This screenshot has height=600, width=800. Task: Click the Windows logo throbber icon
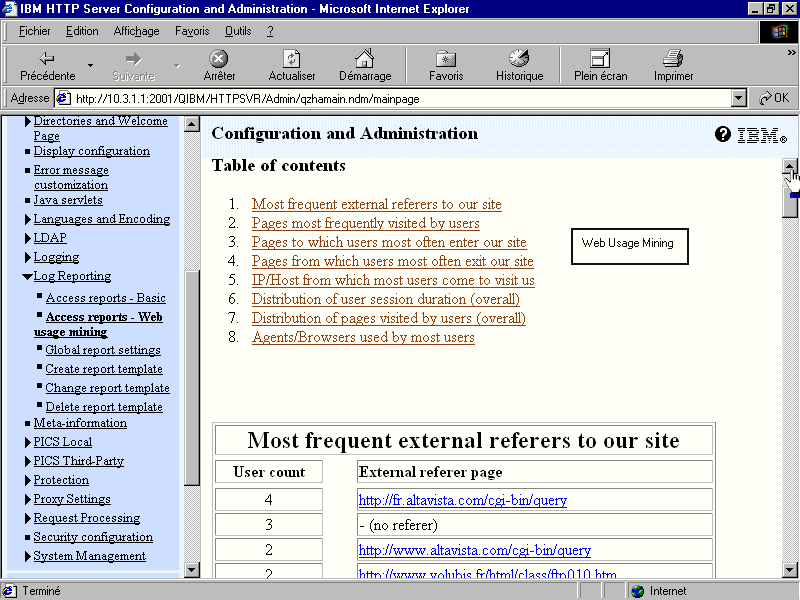[x=779, y=32]
